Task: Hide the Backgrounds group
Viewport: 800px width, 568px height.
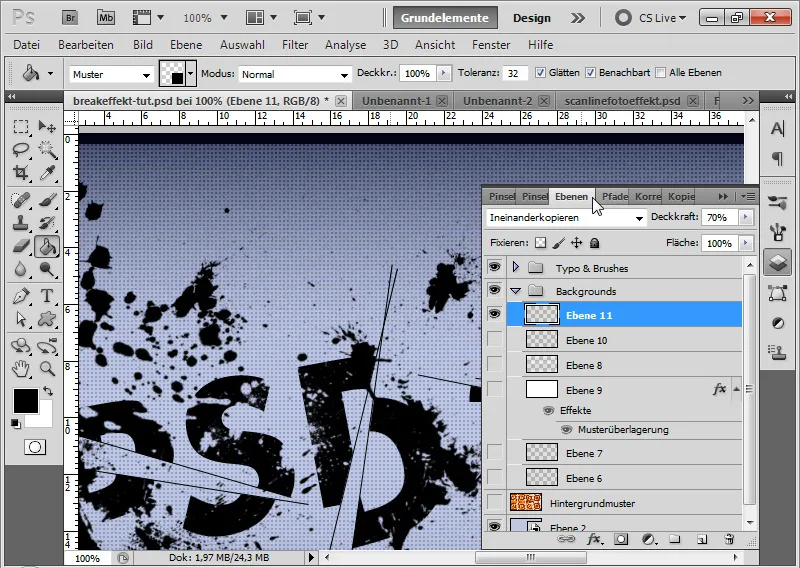Action: 494,290
